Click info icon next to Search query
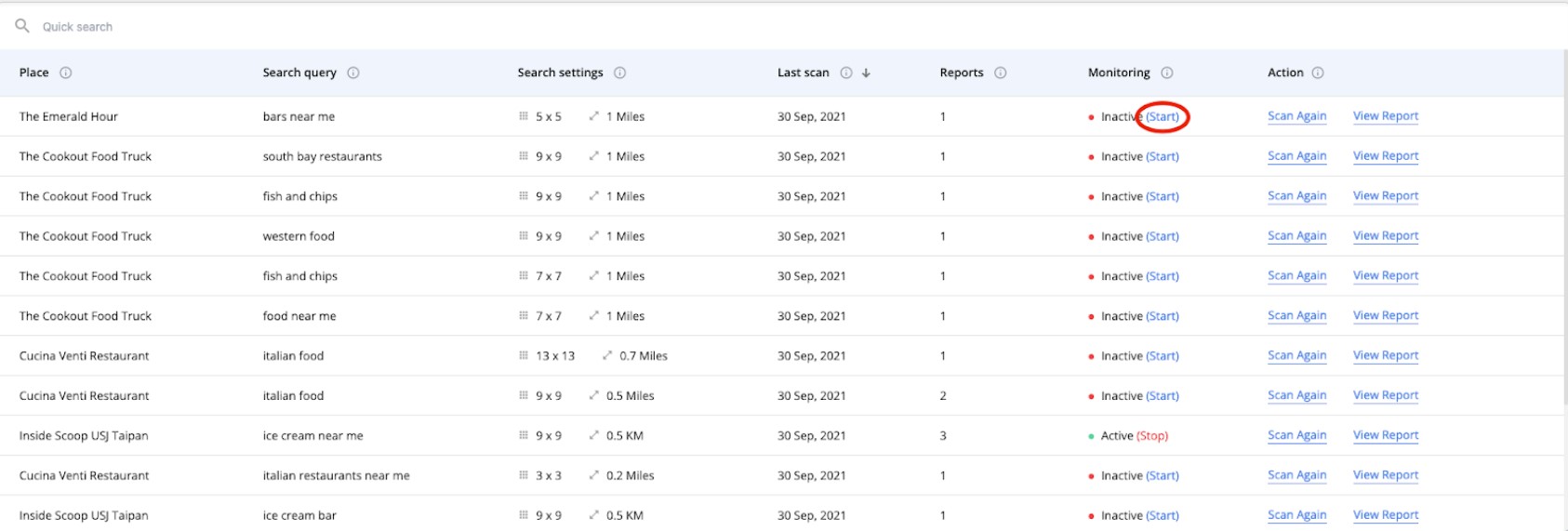Image resolution: width=1568 pixels, height=531 pixels. (353, 73)
